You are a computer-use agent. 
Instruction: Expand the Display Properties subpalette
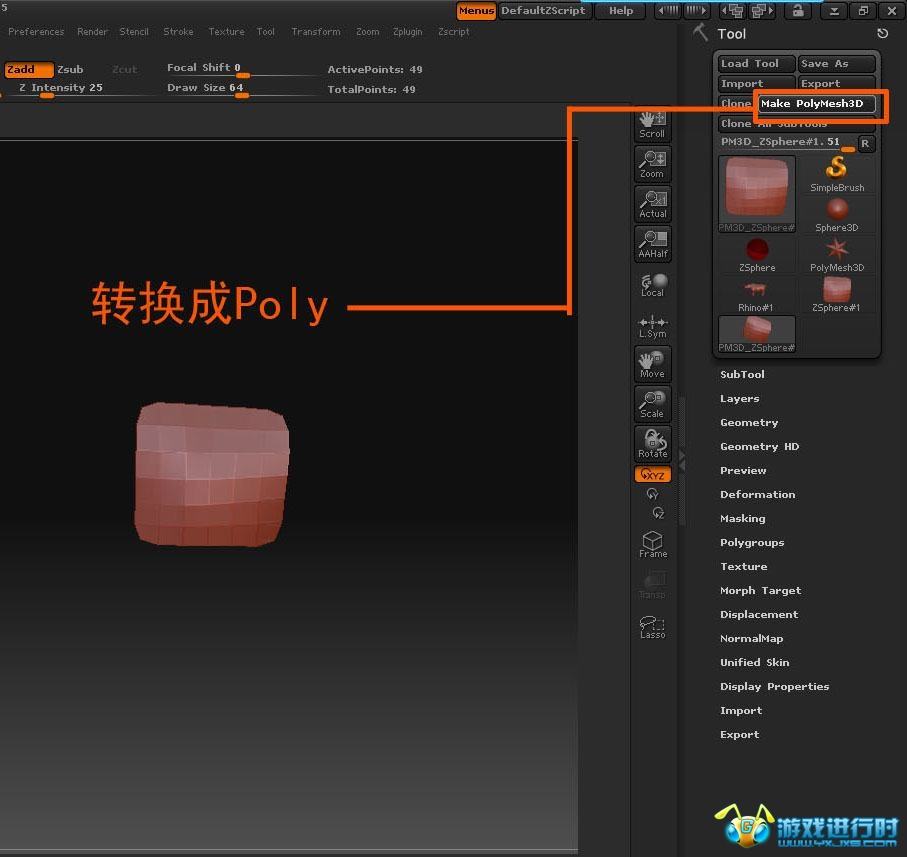coord(775,686)
